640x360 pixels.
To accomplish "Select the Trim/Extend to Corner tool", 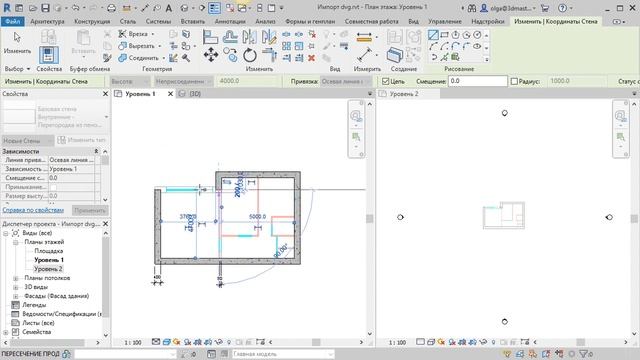I will [269, 55].
